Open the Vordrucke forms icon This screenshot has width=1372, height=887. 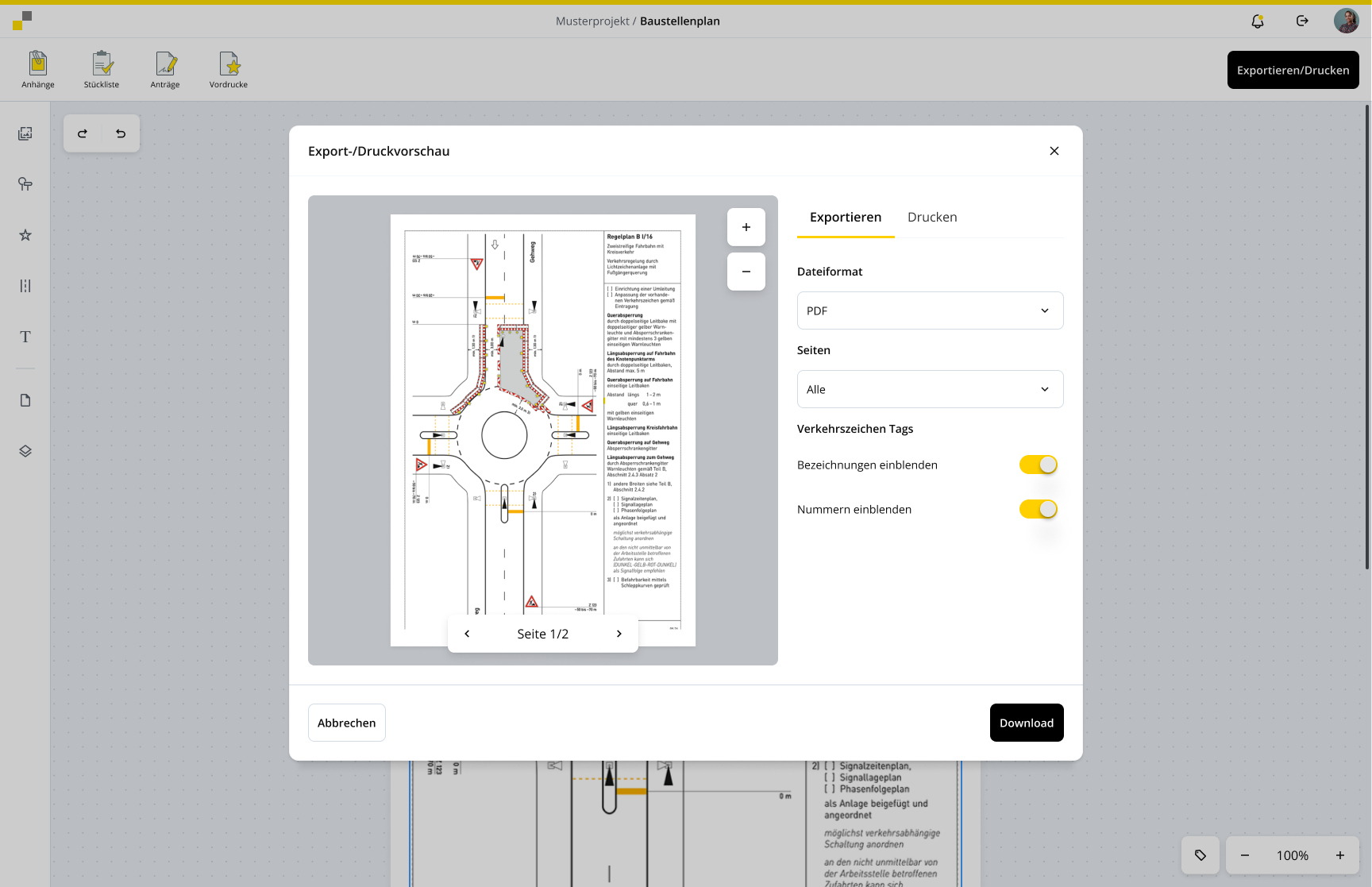229,69
